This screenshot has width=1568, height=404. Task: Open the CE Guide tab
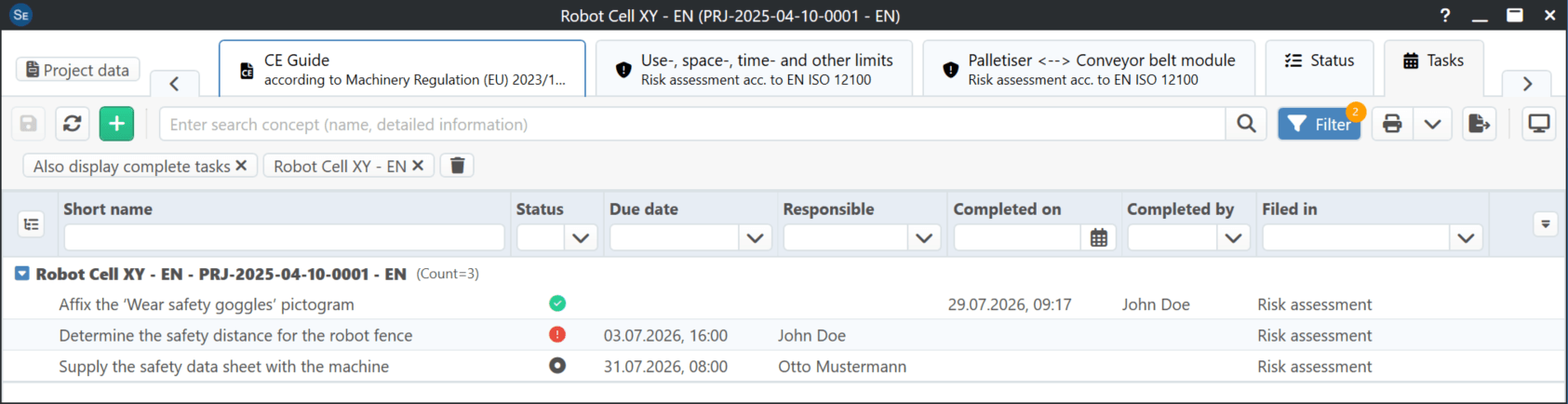tap(402, 69)
